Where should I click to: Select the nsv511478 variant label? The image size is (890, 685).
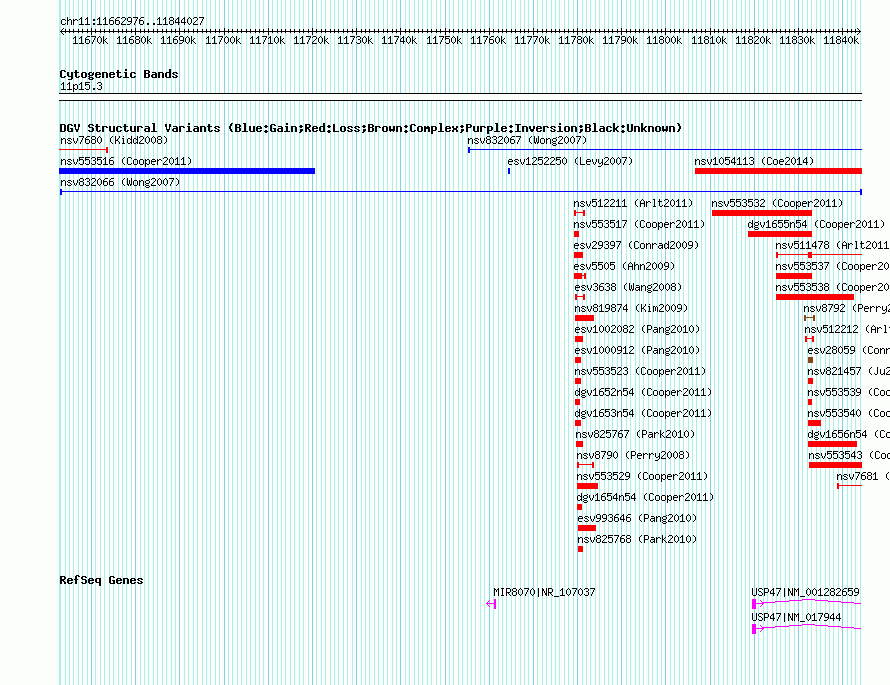tap(832, 245)
